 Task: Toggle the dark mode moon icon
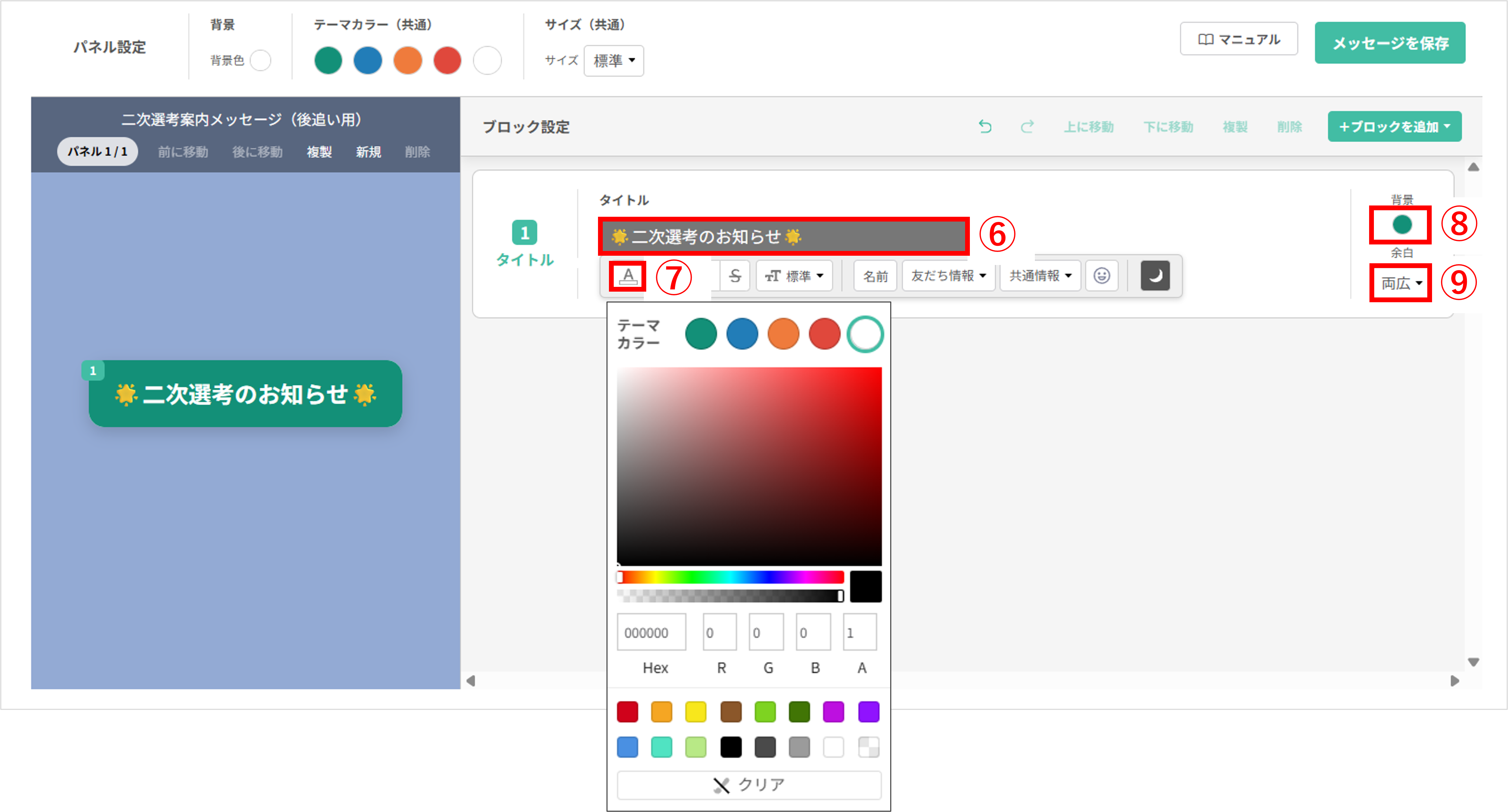click(1154, 276)
